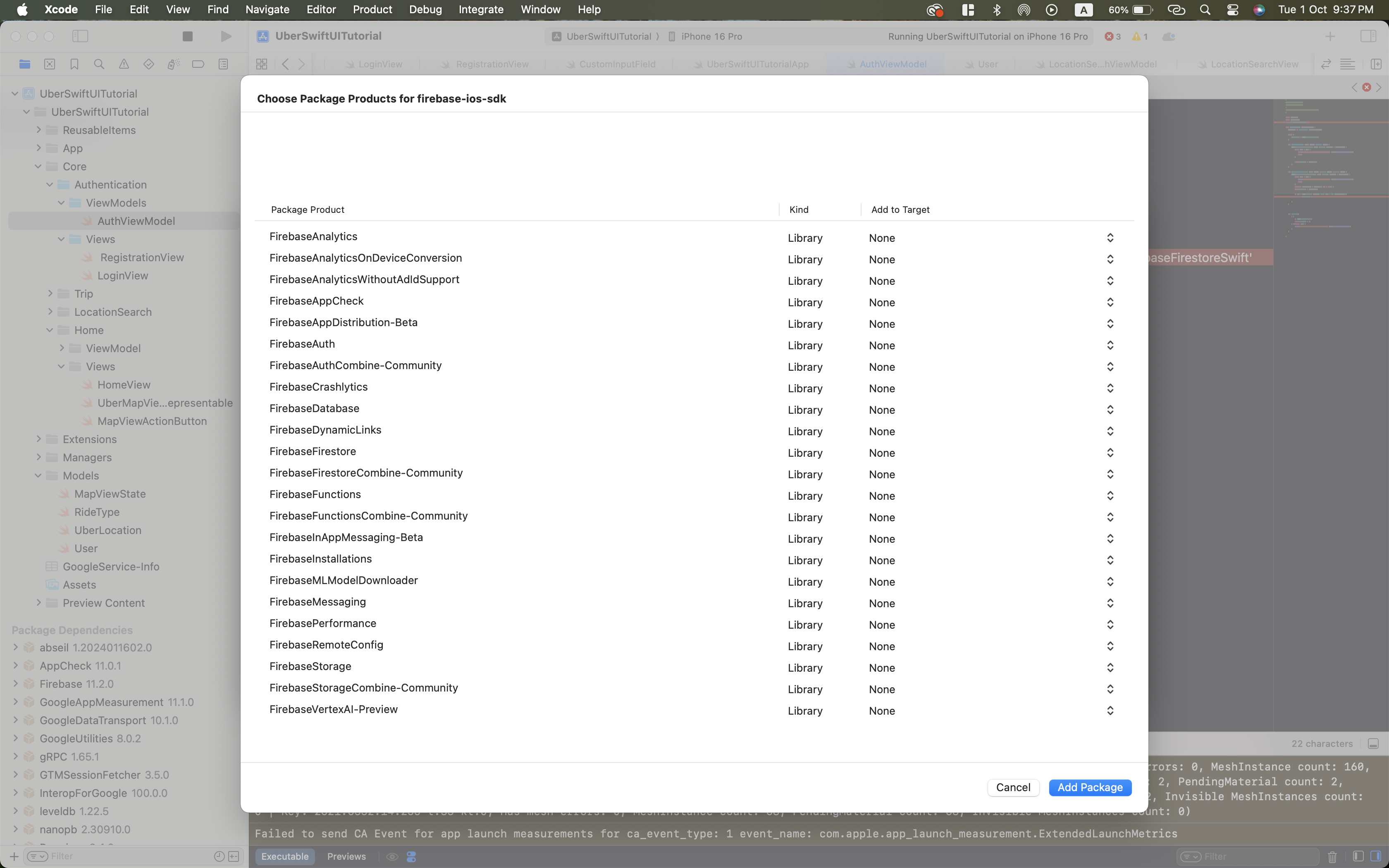Screen dimensions: 1389x868
Task: Click the yellow warning count indicator
Action: (1140, 36)
